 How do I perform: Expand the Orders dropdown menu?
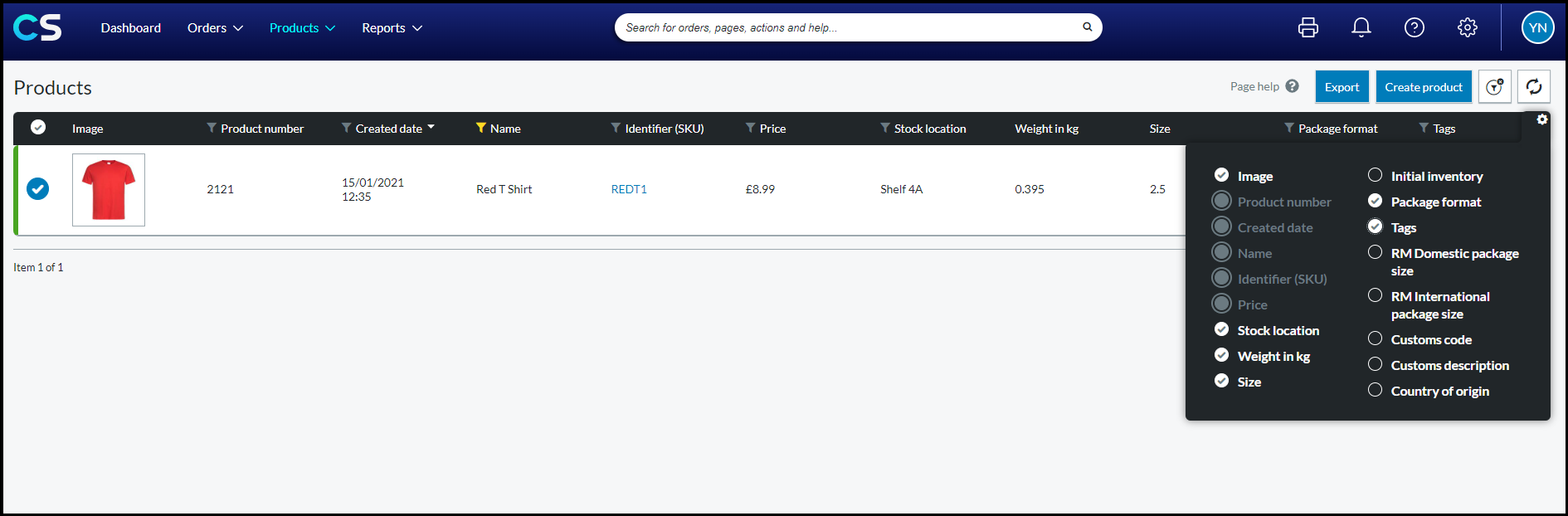[215, 28]
